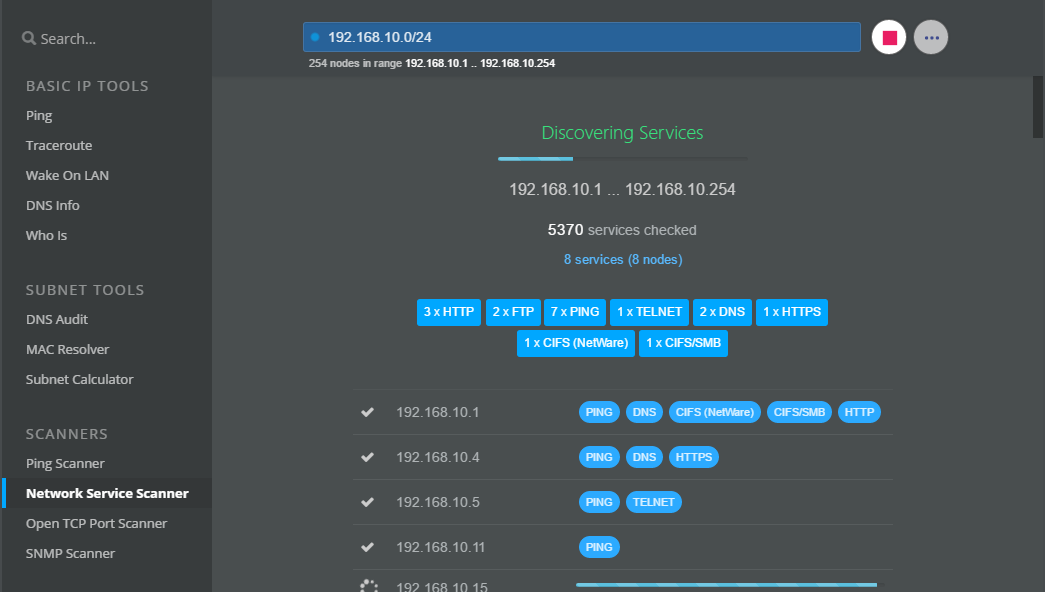
Task: Open the 8 services (8 nodes) link
Action: click(x=622, y=259)
